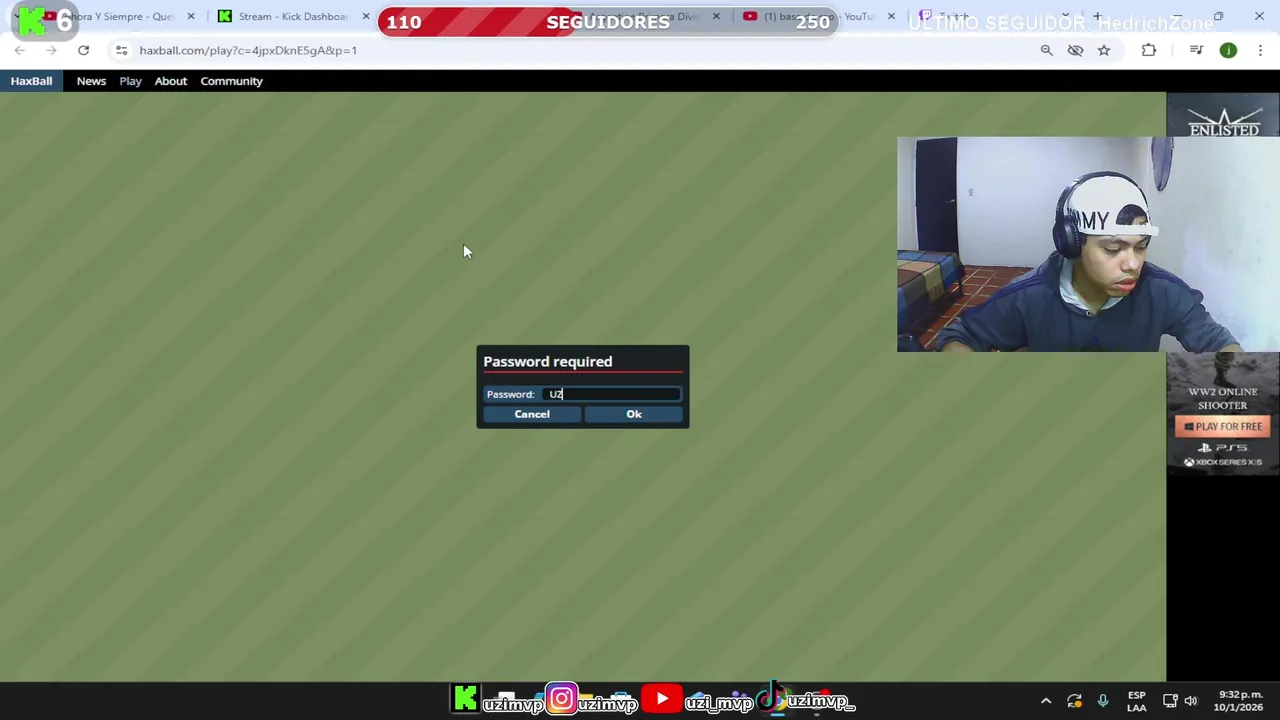Close the YouTube browser tab
1280x720 pixels.
click(891, 16)
